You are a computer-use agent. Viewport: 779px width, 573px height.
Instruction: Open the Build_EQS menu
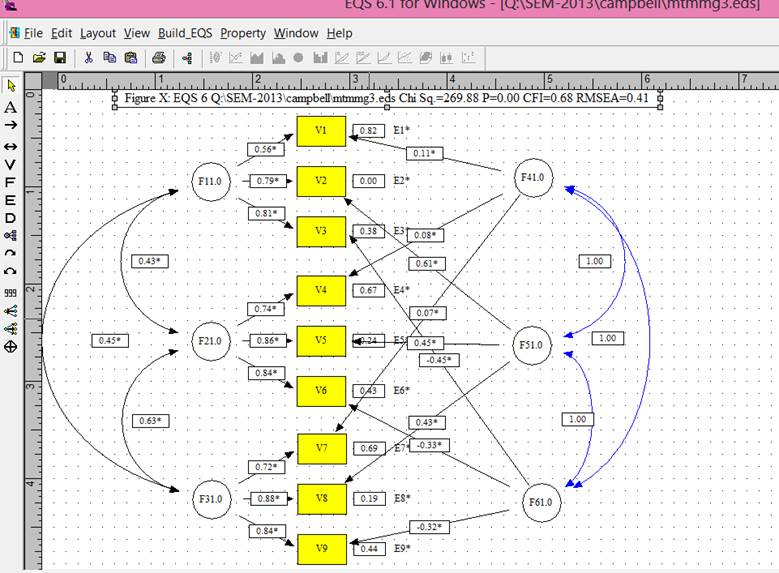185,33
